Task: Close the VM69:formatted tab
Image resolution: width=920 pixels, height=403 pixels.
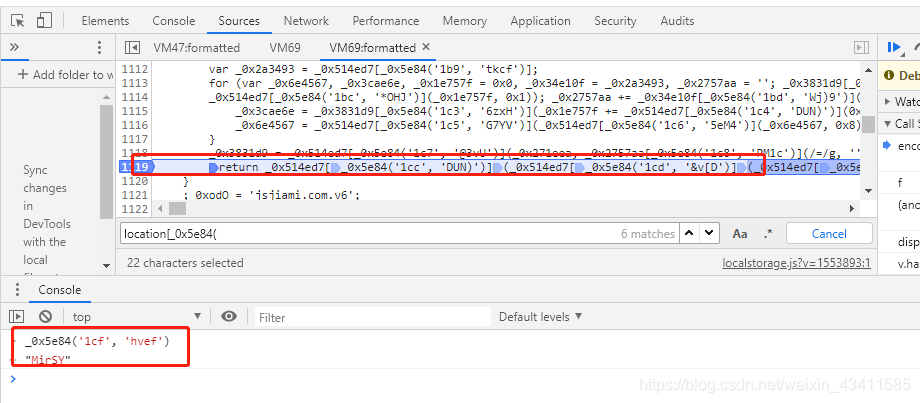Action: pyautogui.click(x=426, y=47)
